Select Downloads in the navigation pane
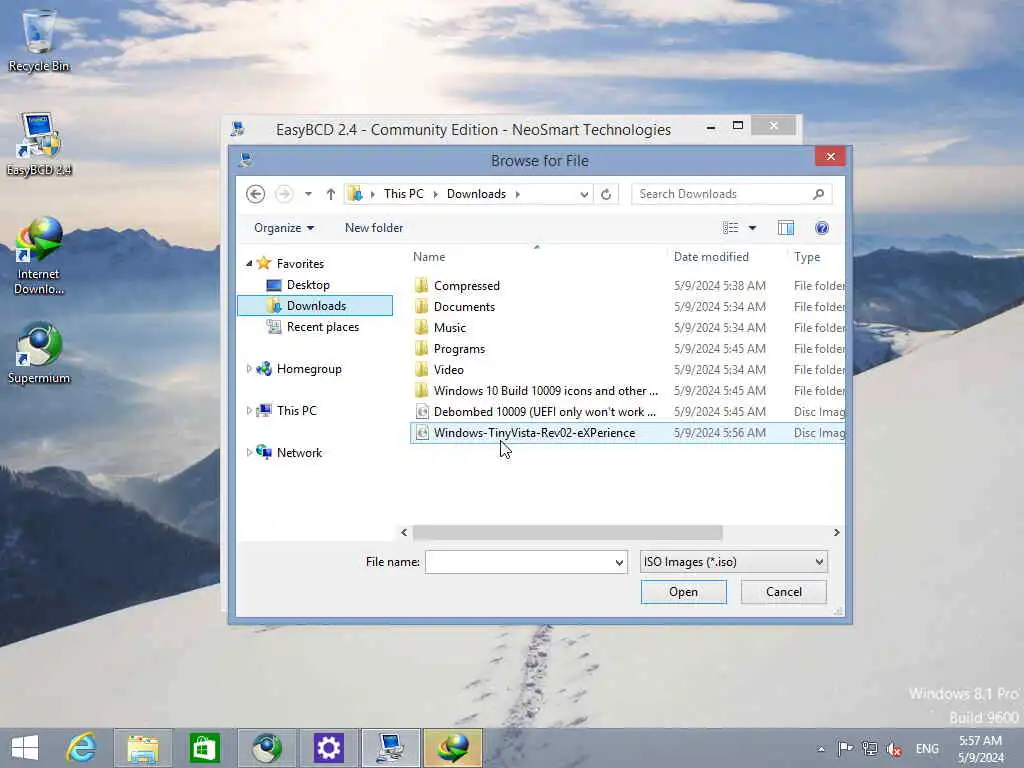The image size is (1024, 768). (x=315, y=306)
